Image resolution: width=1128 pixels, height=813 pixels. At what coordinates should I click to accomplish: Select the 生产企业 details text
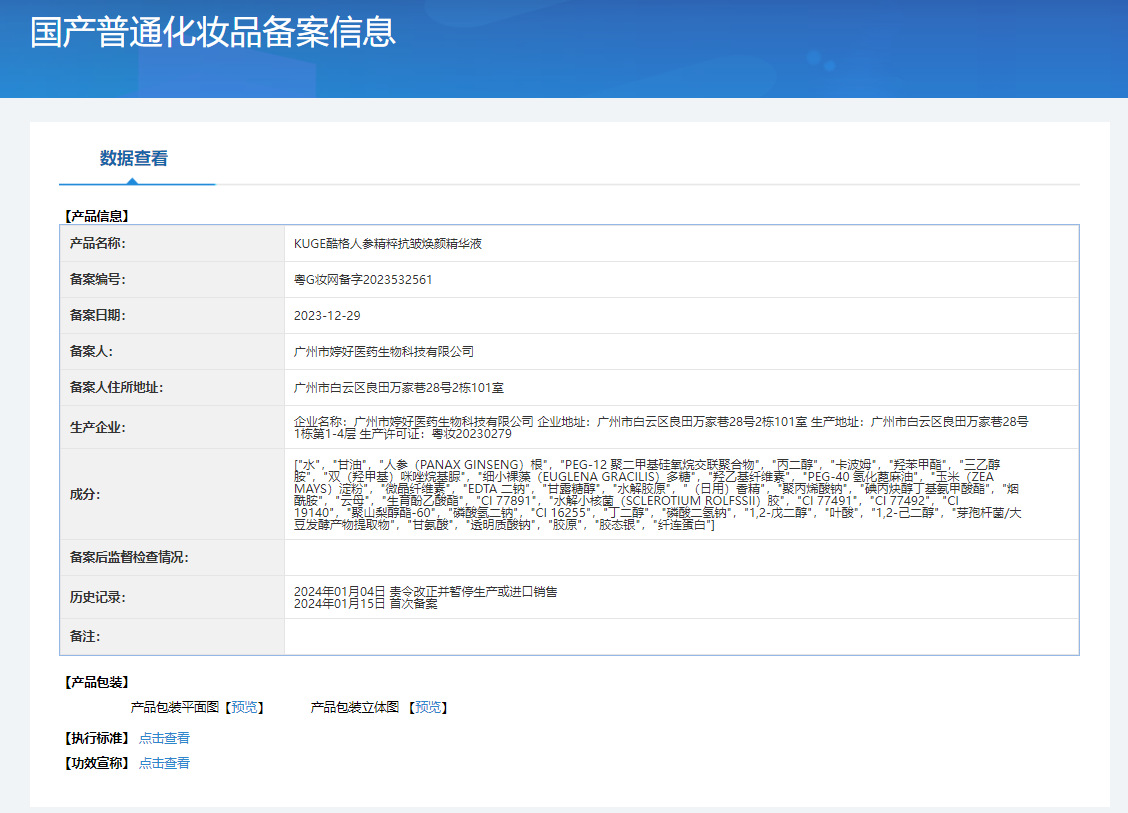tap(661, 427)
